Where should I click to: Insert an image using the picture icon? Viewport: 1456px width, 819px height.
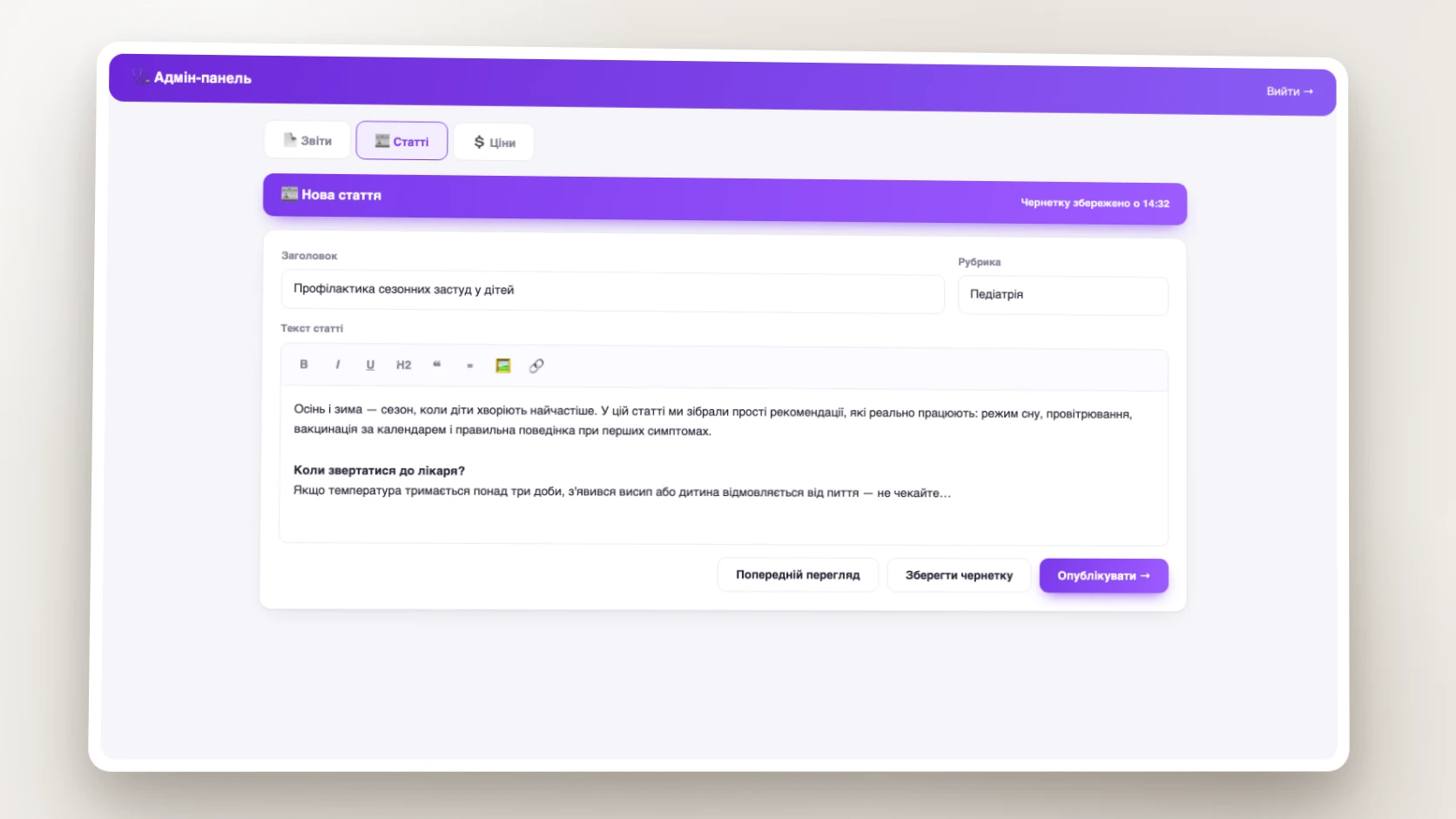(503, 366)
